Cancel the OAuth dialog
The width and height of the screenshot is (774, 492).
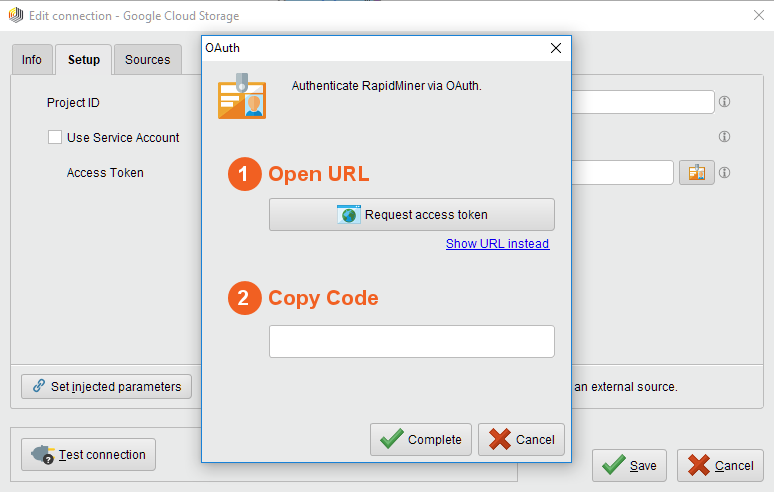521,439
